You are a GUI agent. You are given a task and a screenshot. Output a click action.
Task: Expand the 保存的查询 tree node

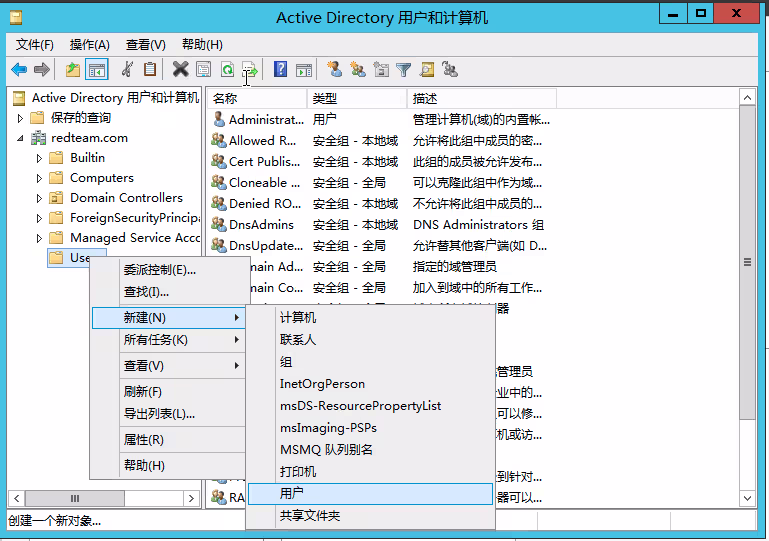tap(21, 118)
